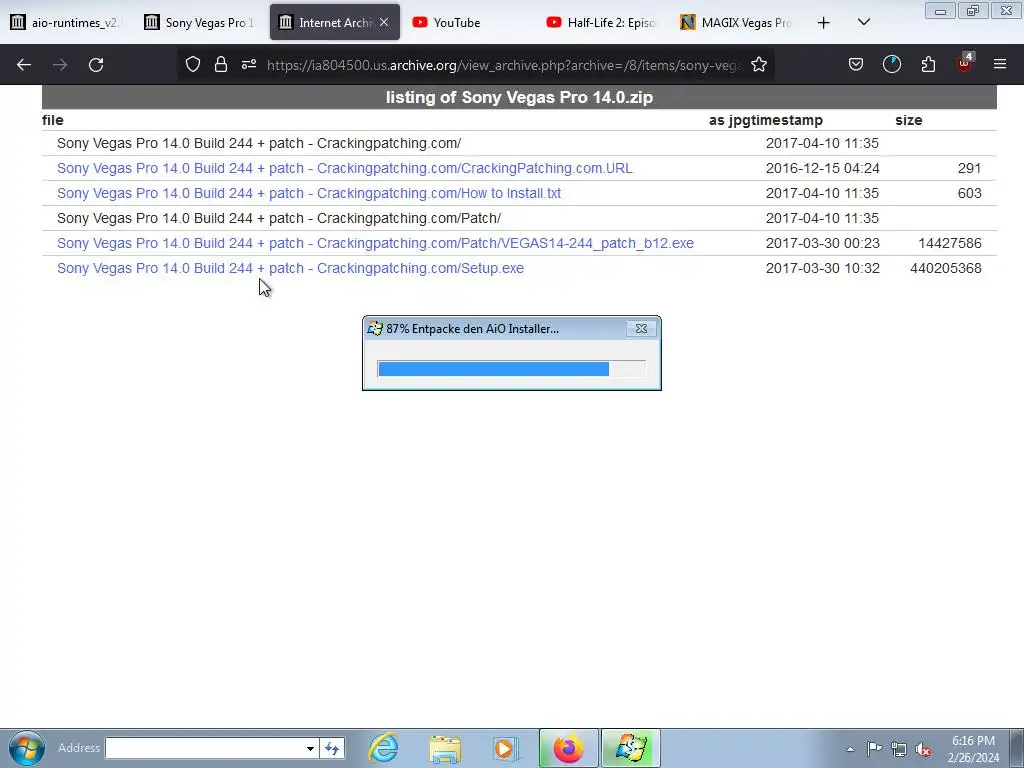
Task: Reload the current page
Action: 96,65
